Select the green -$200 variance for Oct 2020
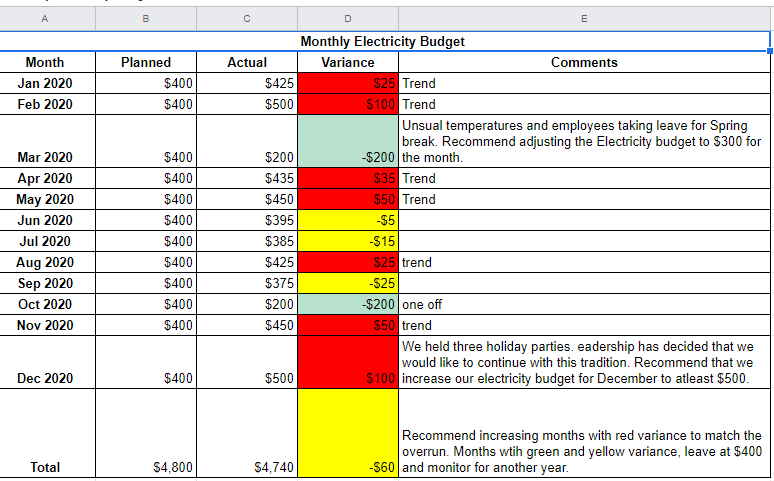Image resolution: width=774 pixels, height=481 pixels. [x=348, y=304]
